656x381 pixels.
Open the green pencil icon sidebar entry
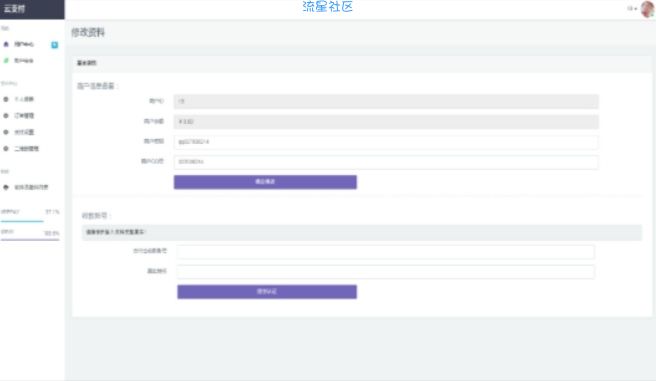pos(6,60)
